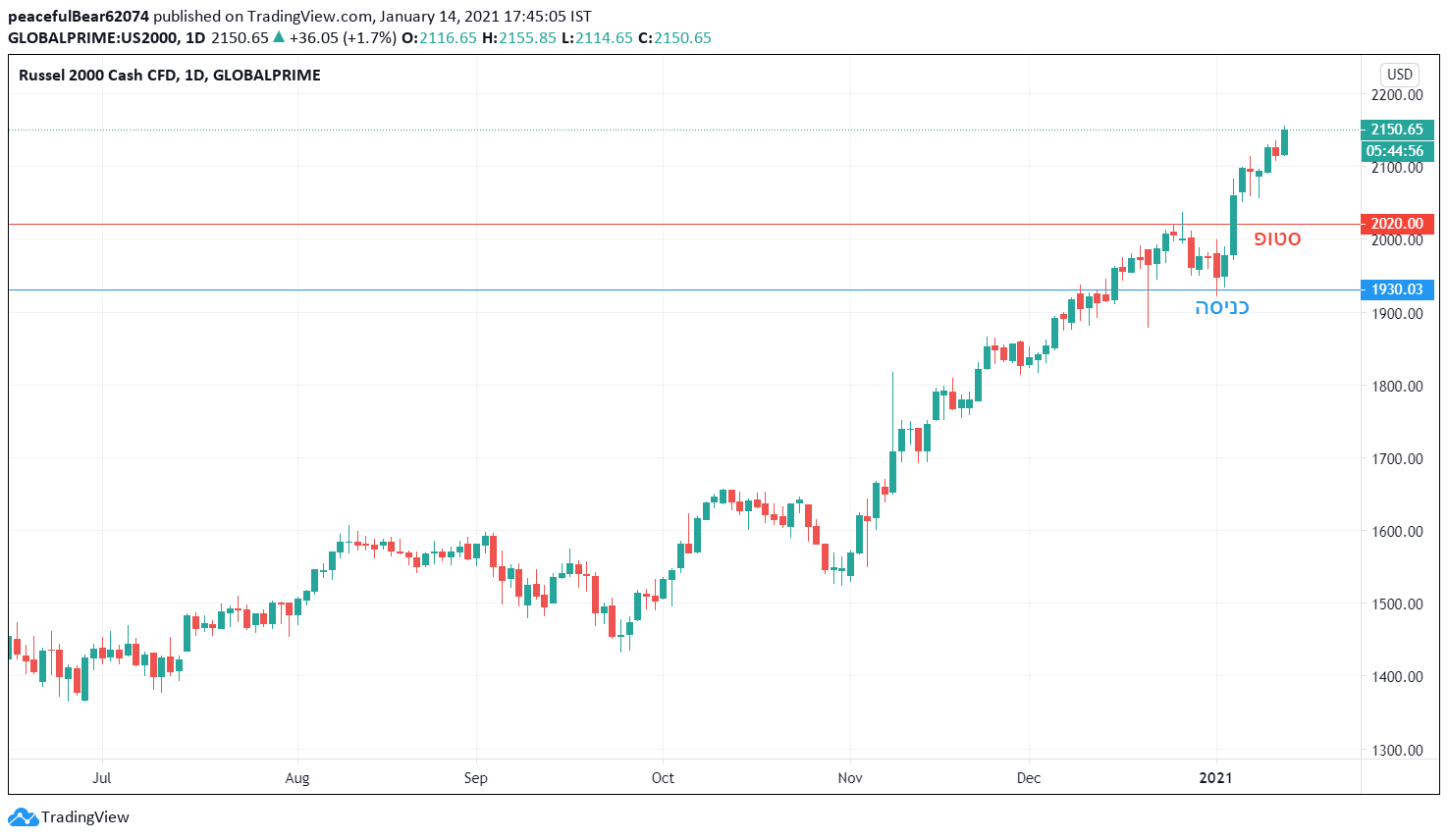This screenshot has height=840, width=1448.
Task: Open the USD currency selector
Action: click(1399, 75)
